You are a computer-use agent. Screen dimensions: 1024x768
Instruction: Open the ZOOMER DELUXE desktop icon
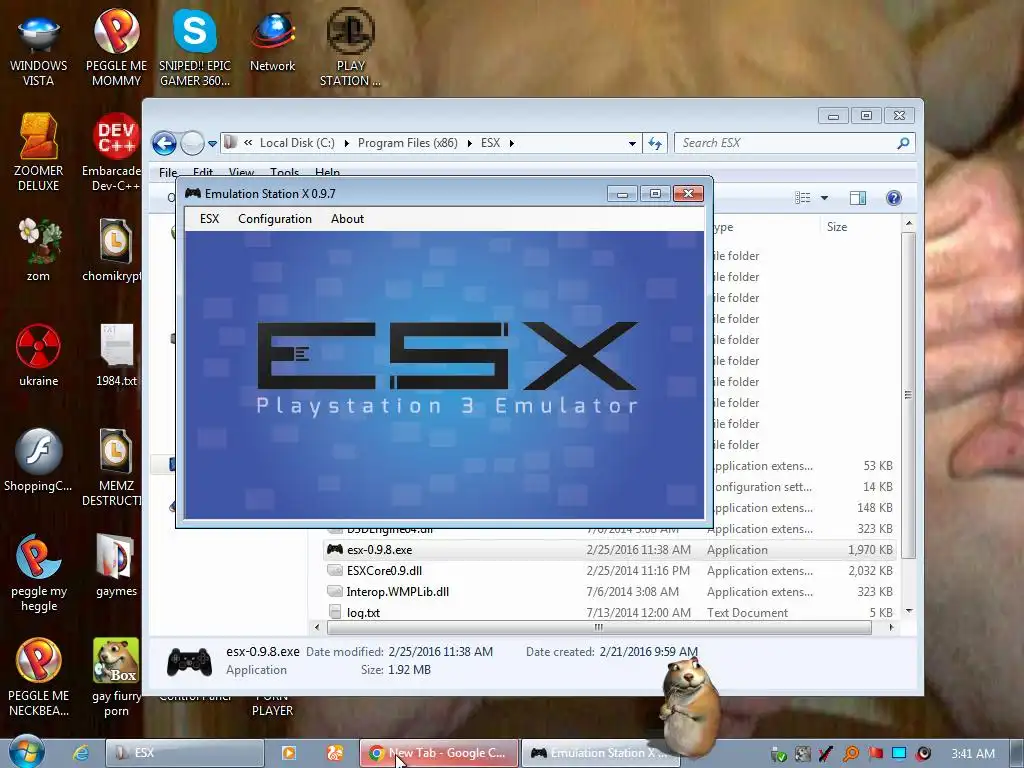click(x=39, y=153)
